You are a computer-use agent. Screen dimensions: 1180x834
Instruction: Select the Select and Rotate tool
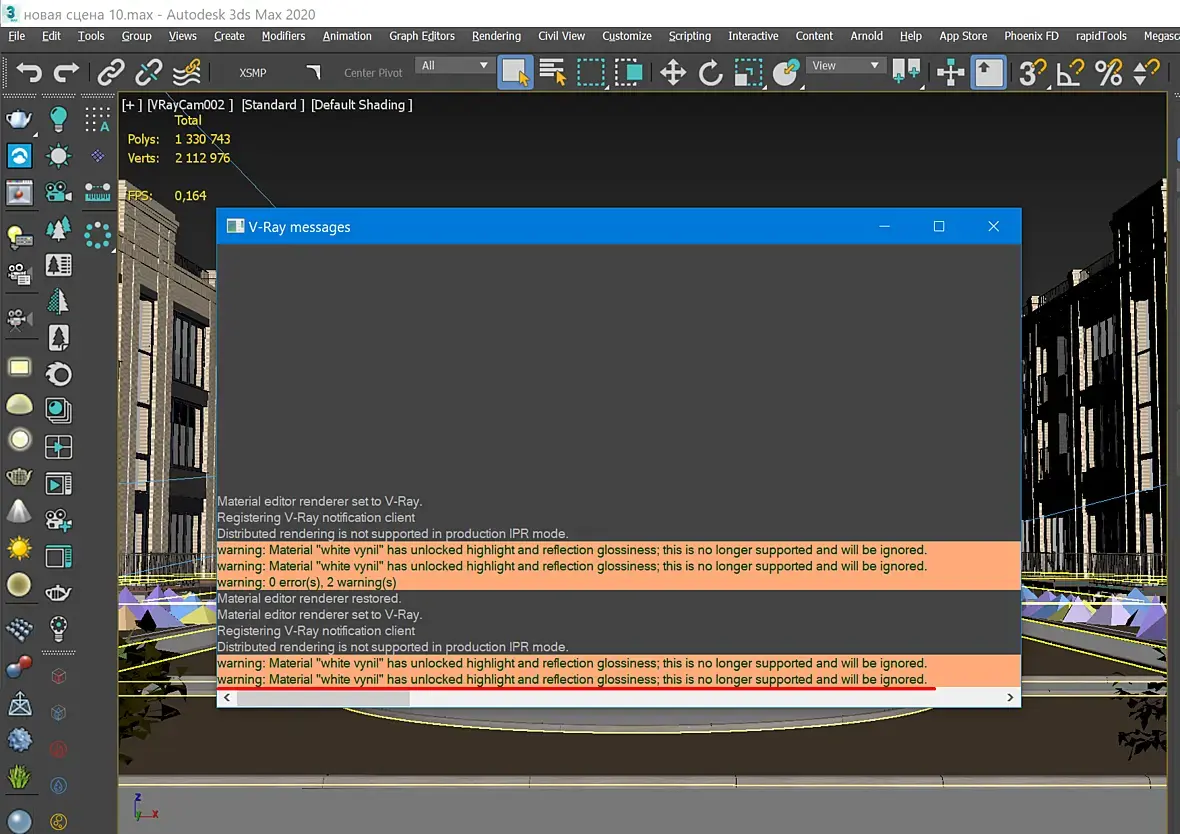point(710,73)
